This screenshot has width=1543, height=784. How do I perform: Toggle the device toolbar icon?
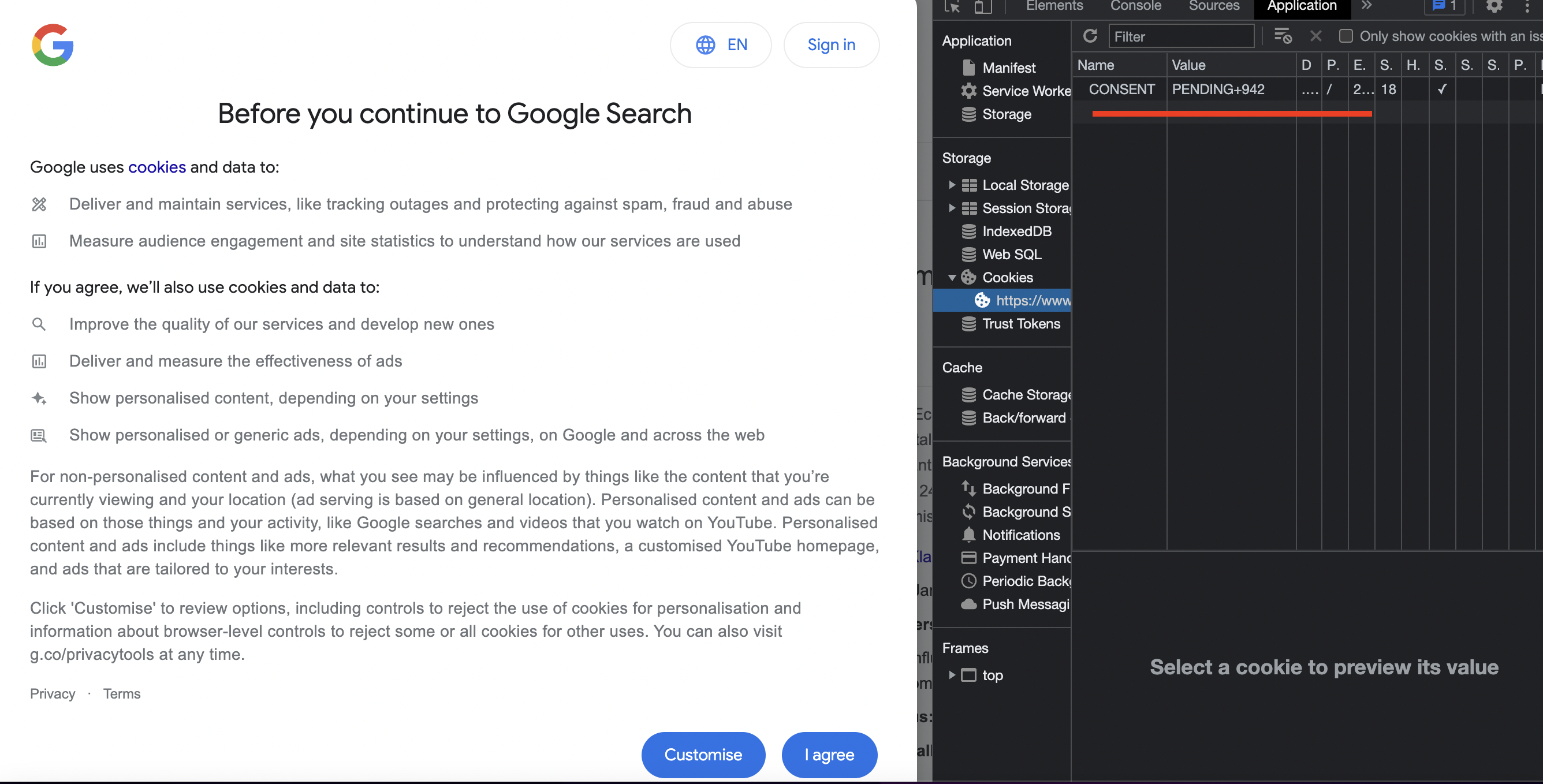(x=982, y=6)
